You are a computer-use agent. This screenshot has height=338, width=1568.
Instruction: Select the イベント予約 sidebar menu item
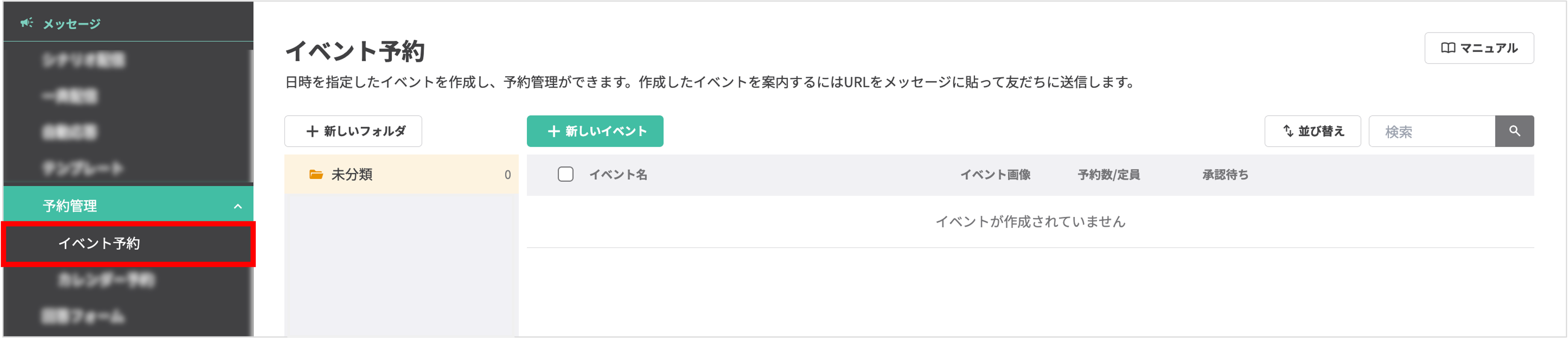[99, 244]
